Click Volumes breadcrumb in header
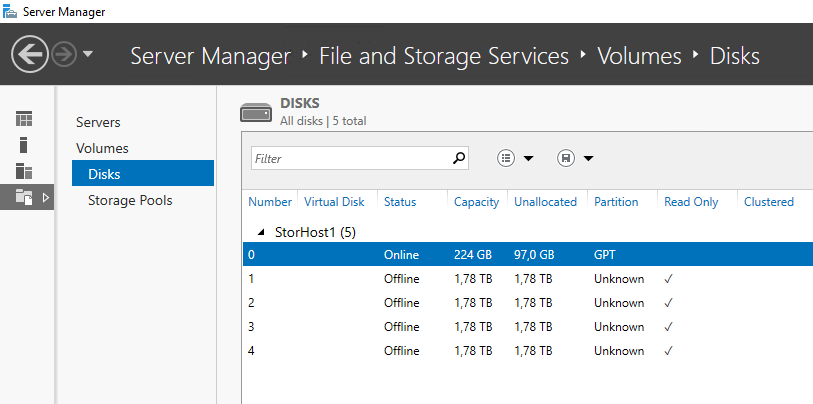 click(x=639, y=56)
